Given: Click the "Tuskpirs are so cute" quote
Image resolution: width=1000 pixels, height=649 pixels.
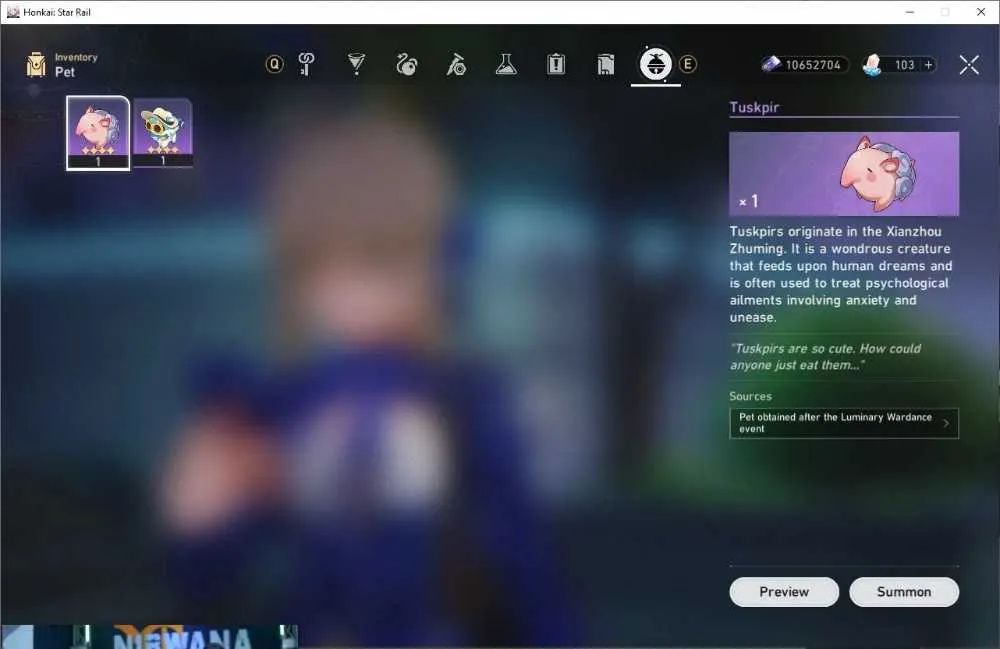Looking at the screenshot, I should click(x=826, y=356).
